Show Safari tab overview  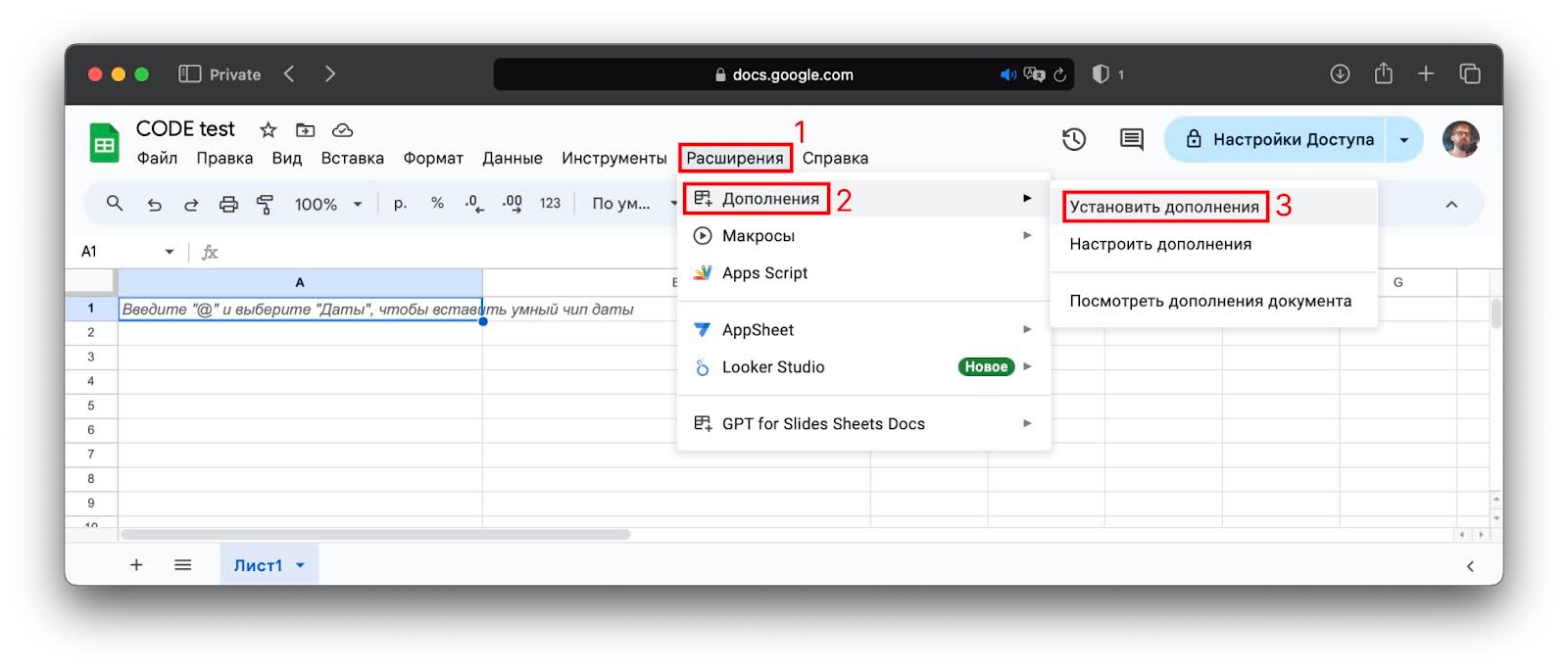point(1469,74)
